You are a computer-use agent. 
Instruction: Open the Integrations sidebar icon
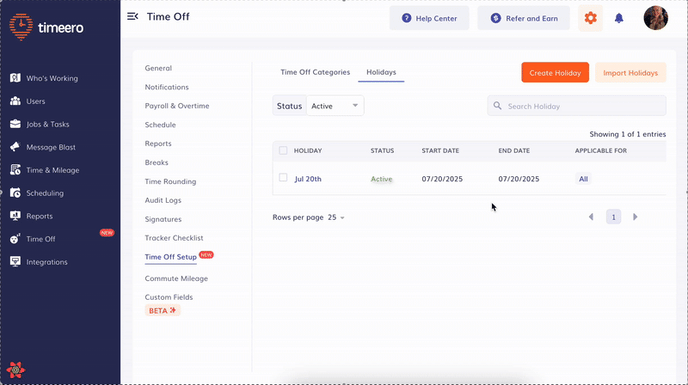click(15, 262)
